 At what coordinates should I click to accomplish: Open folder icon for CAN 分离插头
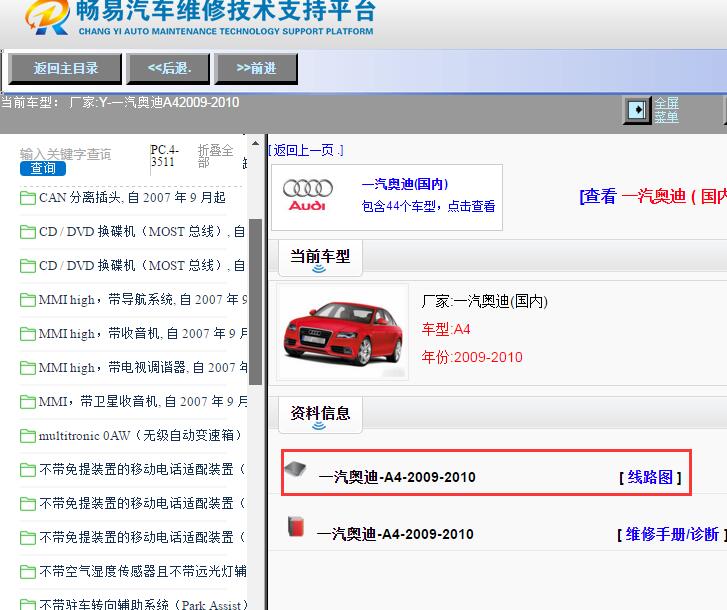pyautogui.click(x=28, y=198)
